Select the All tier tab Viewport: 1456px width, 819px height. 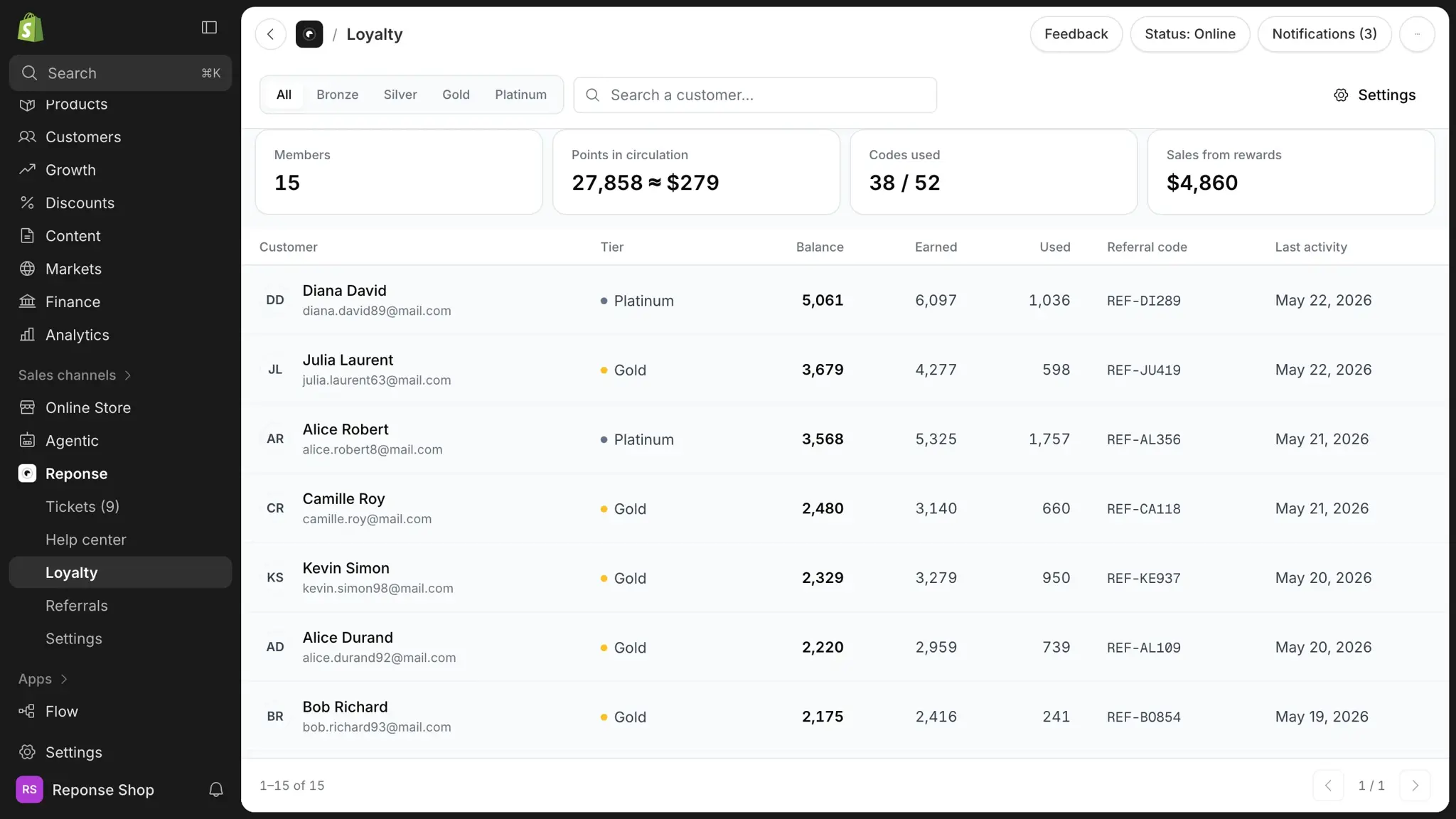[284, 95]
